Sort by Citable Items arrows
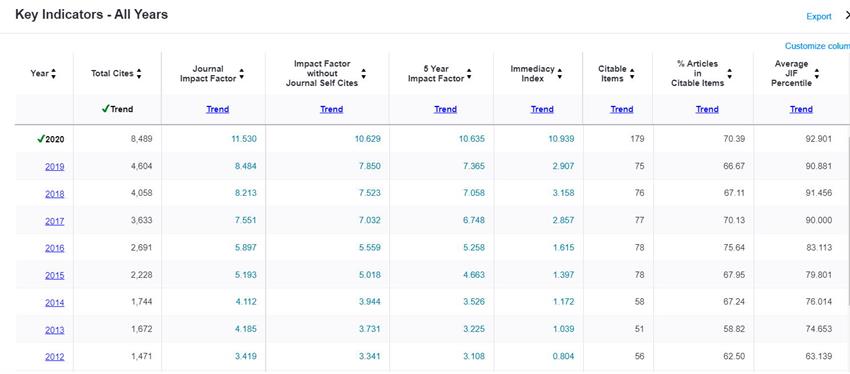 (632, 74)
